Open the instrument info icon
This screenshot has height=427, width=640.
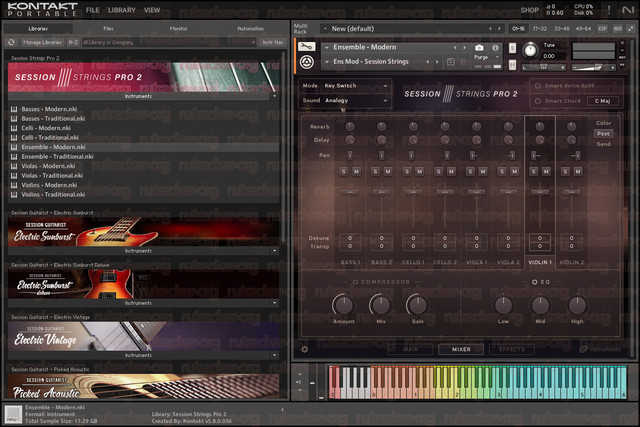pyautogui.click(x=495, y=48)
